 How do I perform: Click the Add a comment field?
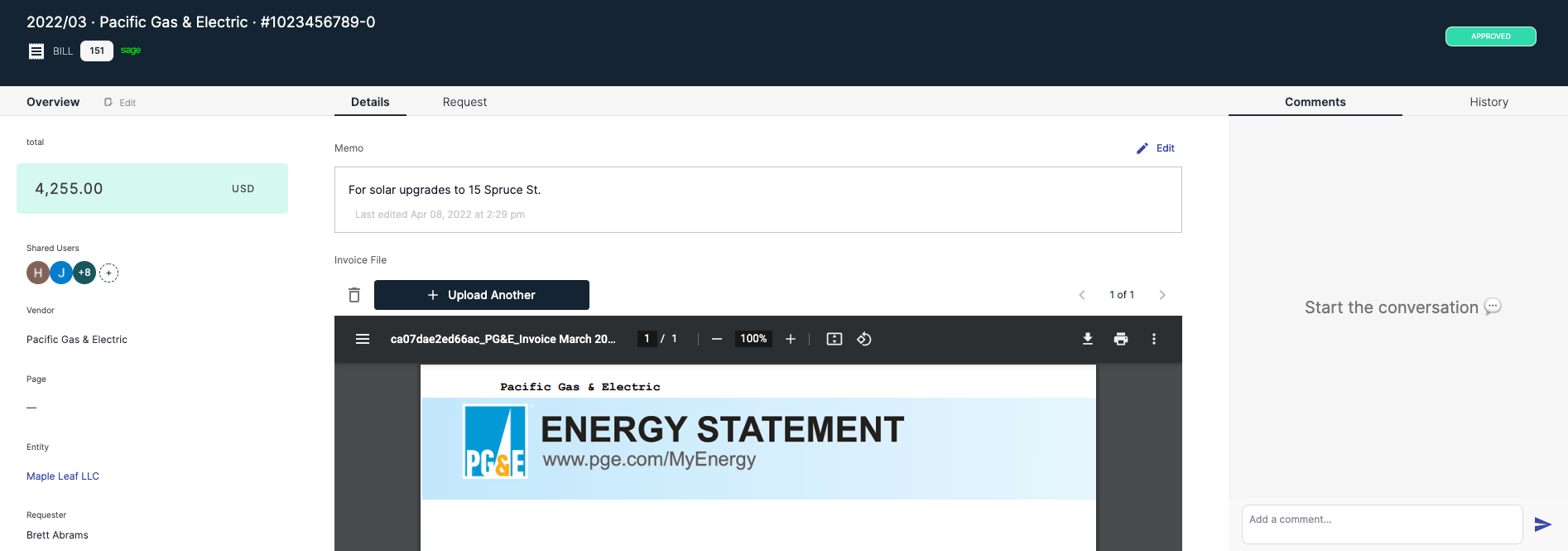(1381, 524)
